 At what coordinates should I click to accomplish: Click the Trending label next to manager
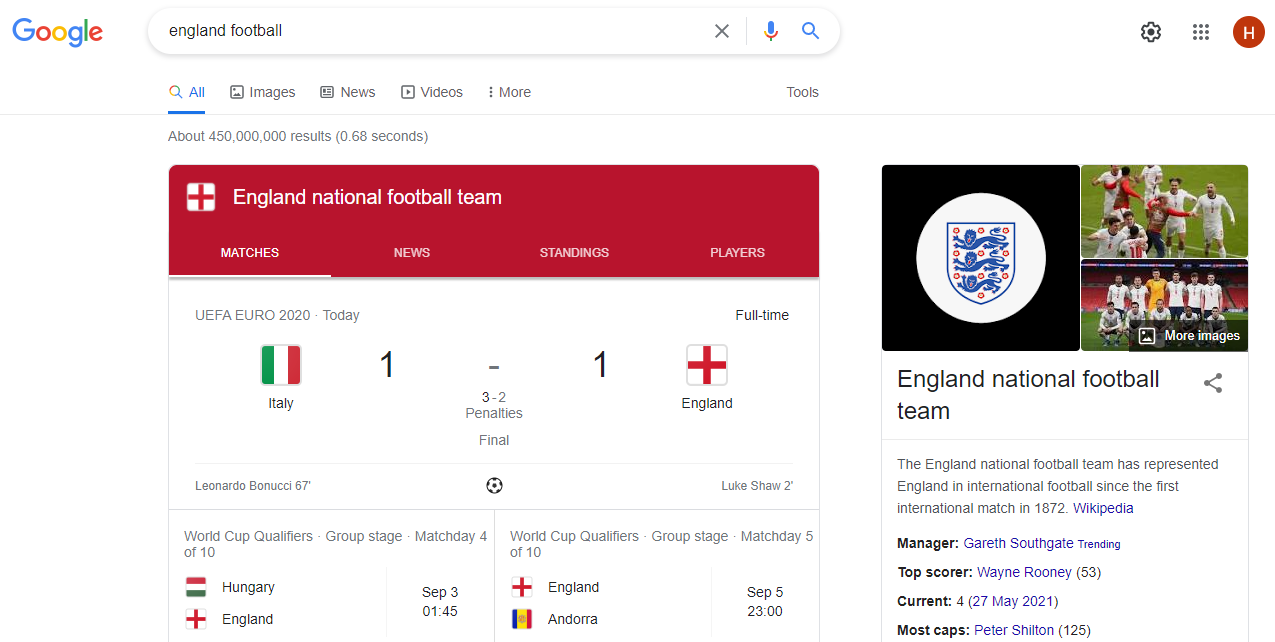tap(1099, 544)
